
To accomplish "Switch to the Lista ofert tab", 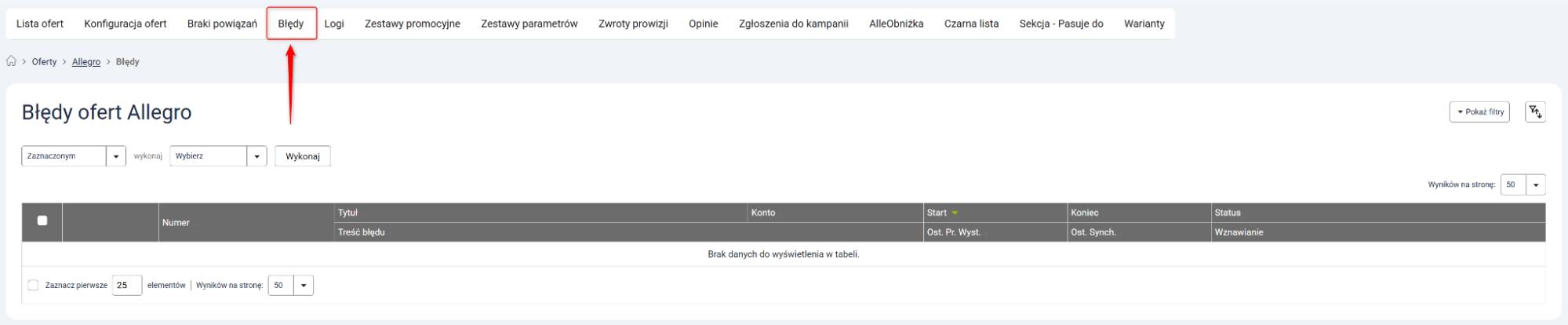I will point(40,24).
